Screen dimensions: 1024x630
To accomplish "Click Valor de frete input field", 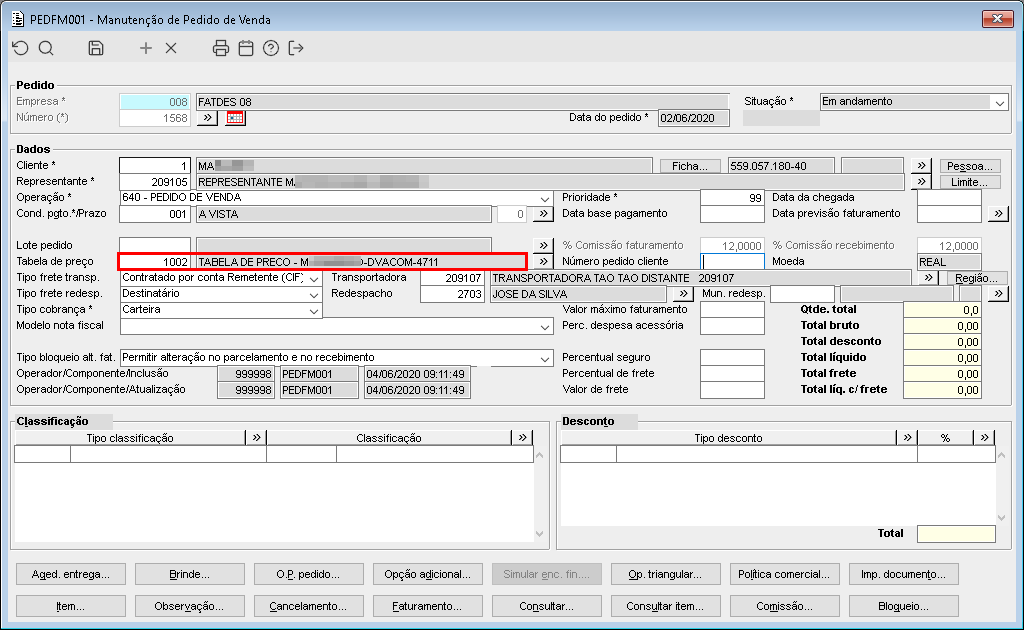I will pyautogui.click(x=732, y=390).
